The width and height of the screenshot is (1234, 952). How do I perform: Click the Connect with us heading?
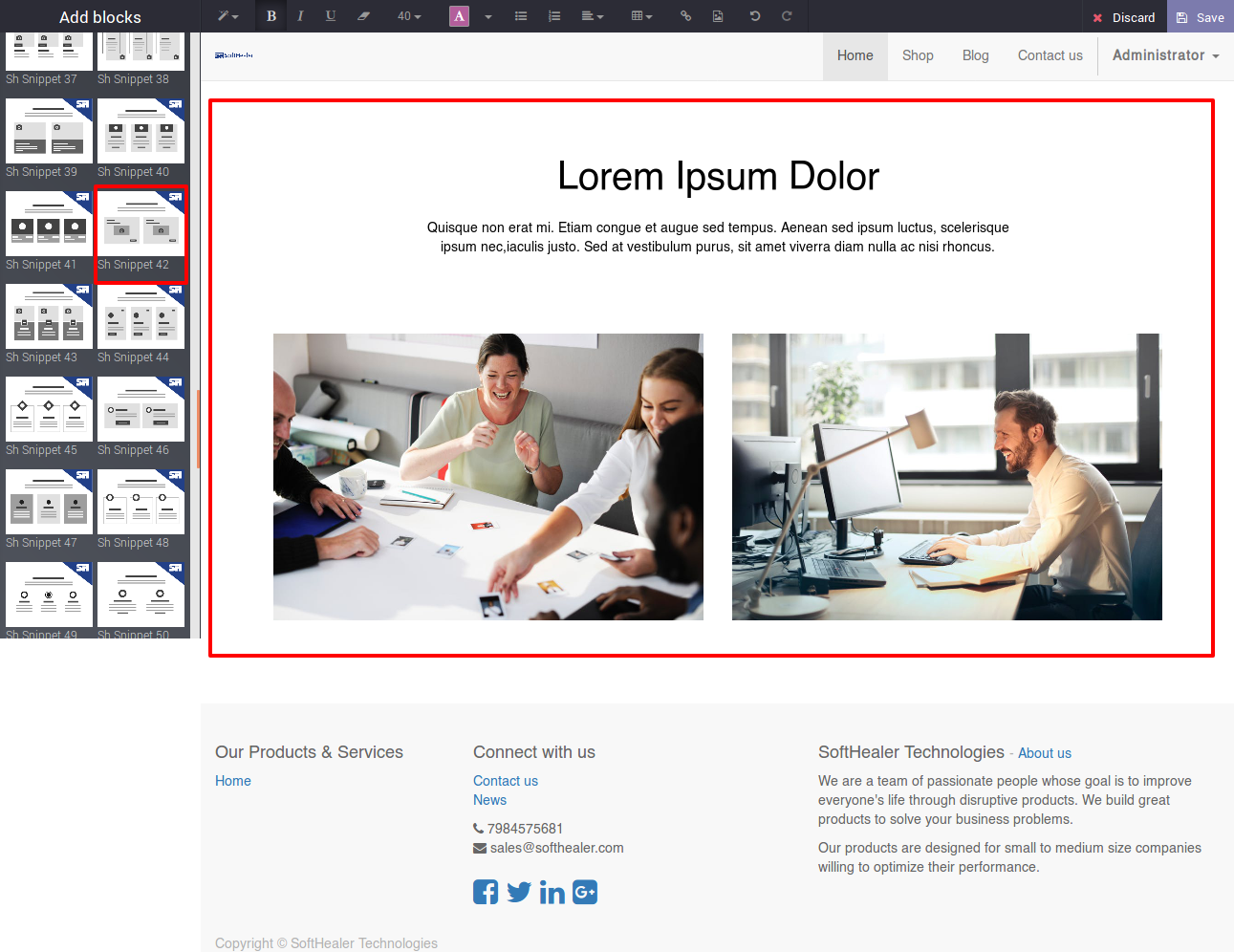[x=534, y=752]
